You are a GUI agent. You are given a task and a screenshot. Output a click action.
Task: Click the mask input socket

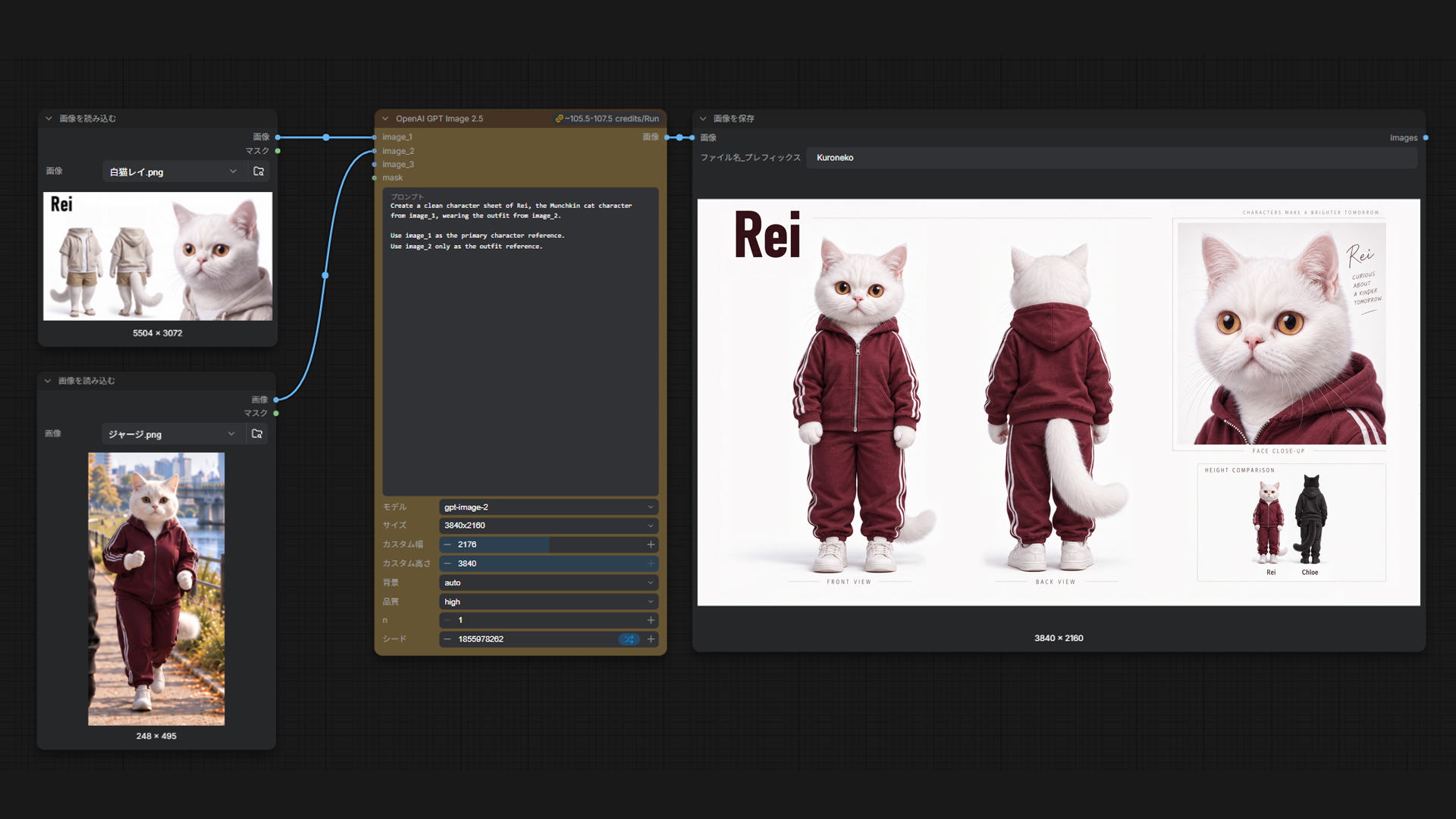(x=375, y=178)
